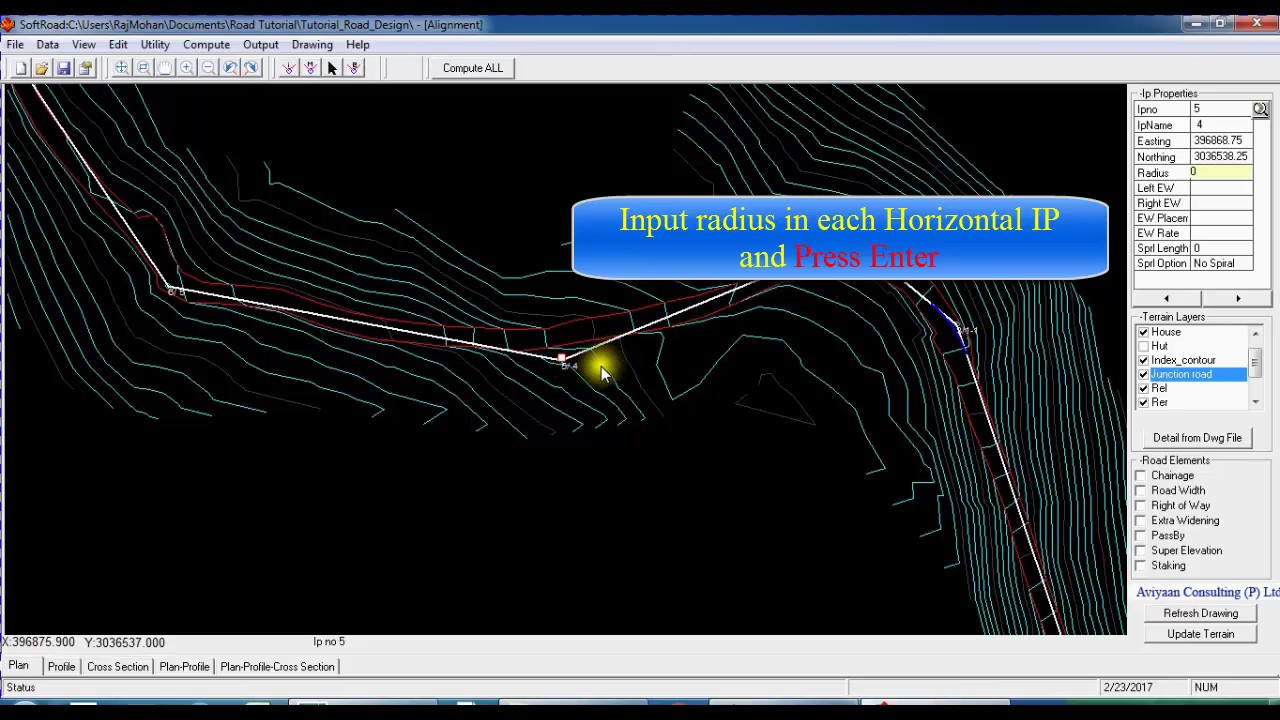This screenshot has width=1280, height=720.
Task: Click the Refresh Drawing button
Action: [x=1200, y=613]
